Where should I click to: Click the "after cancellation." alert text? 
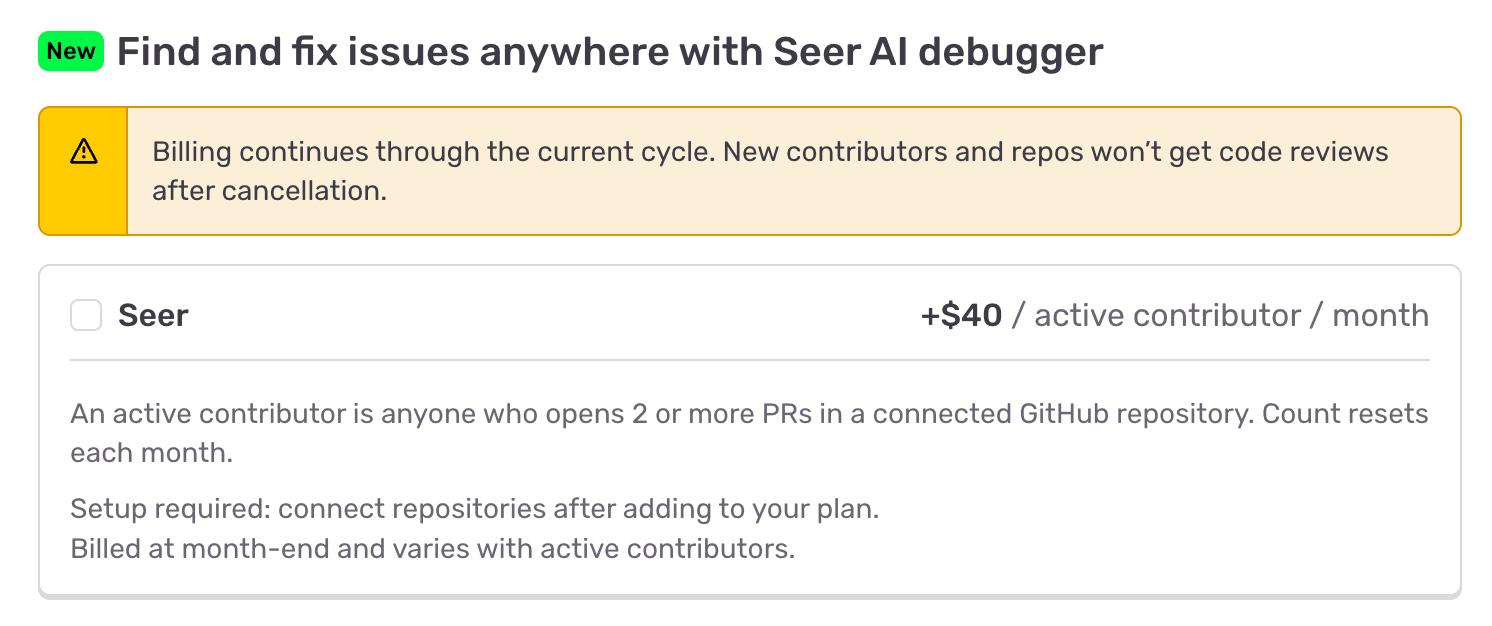tap(269, 190)
